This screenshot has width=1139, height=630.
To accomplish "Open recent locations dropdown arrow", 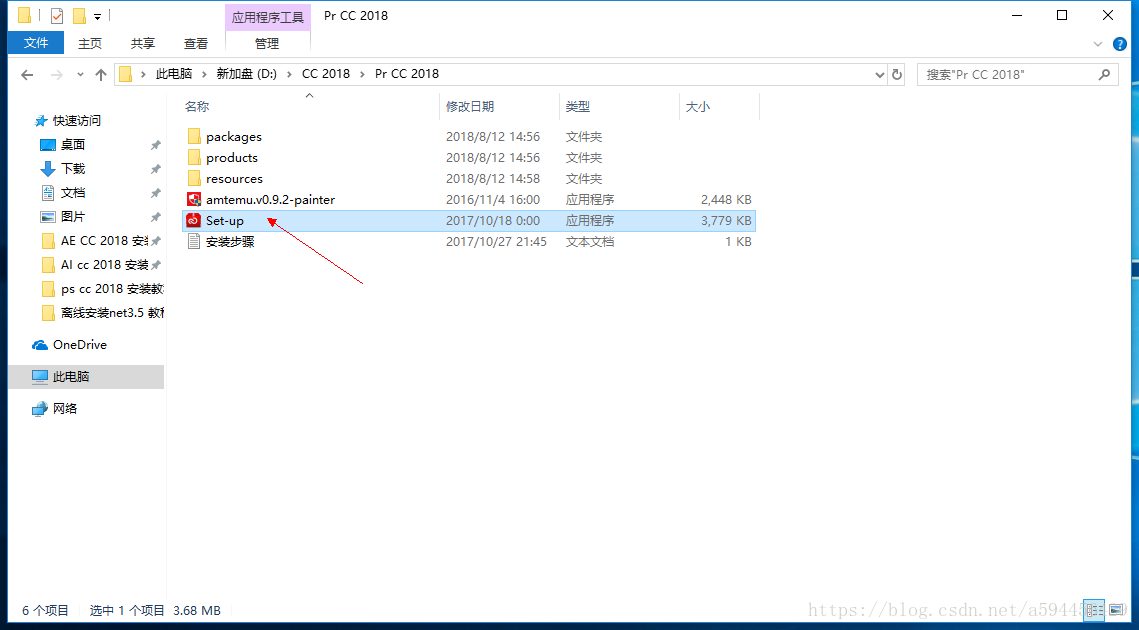I will coord(80,74).
